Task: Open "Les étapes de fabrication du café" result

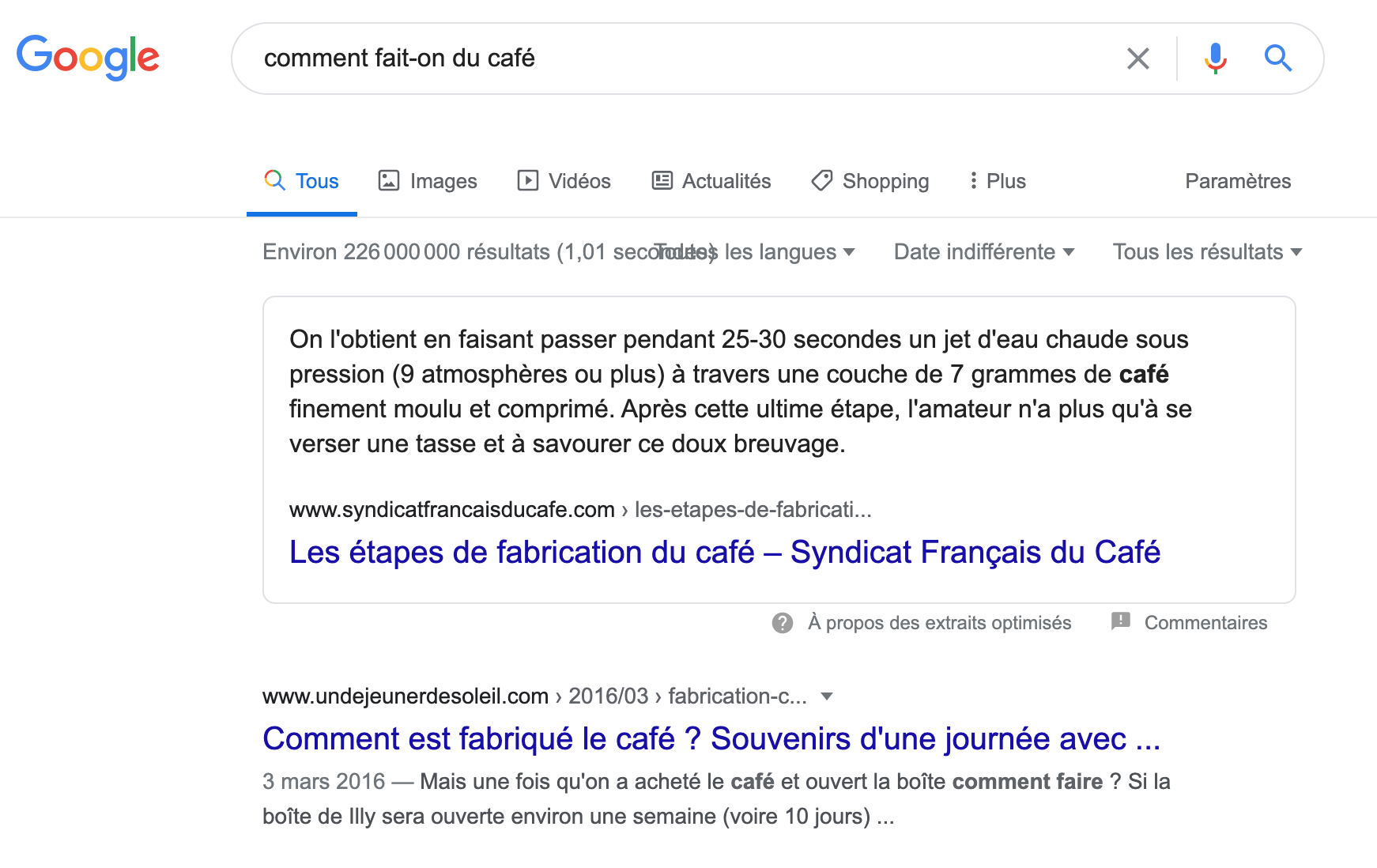Action: coord(724,552)
